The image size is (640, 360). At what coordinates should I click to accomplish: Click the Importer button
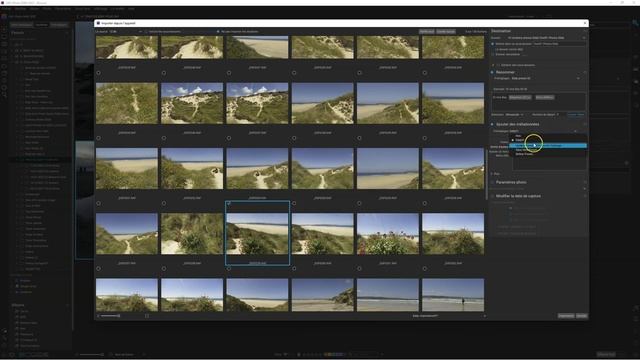(x=566, y=316)
